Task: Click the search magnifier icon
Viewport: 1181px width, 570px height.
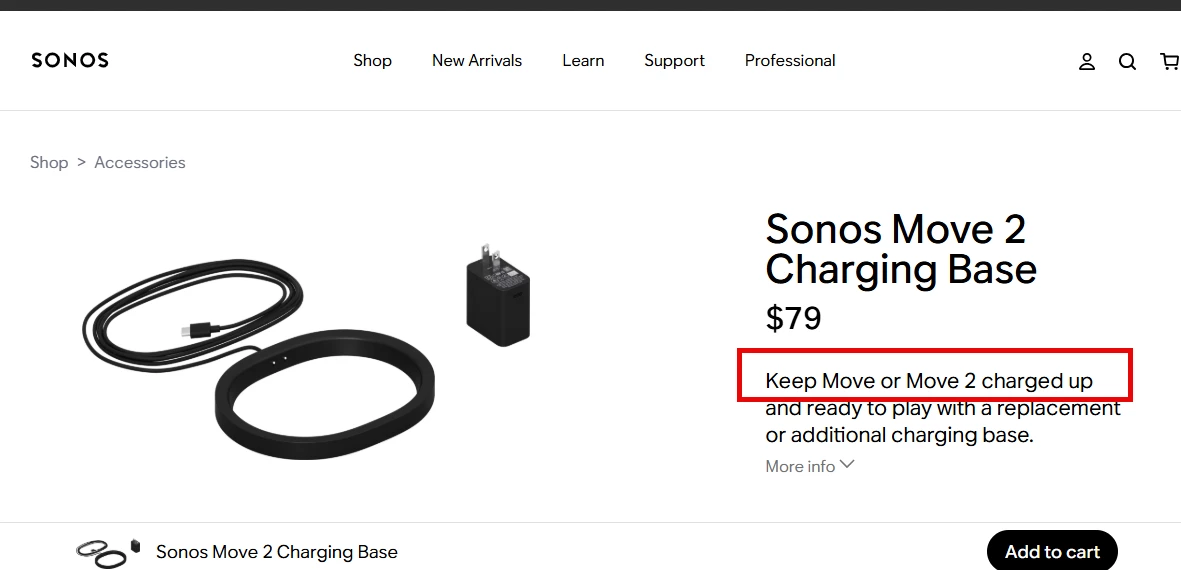Action: pos(1127,62)
